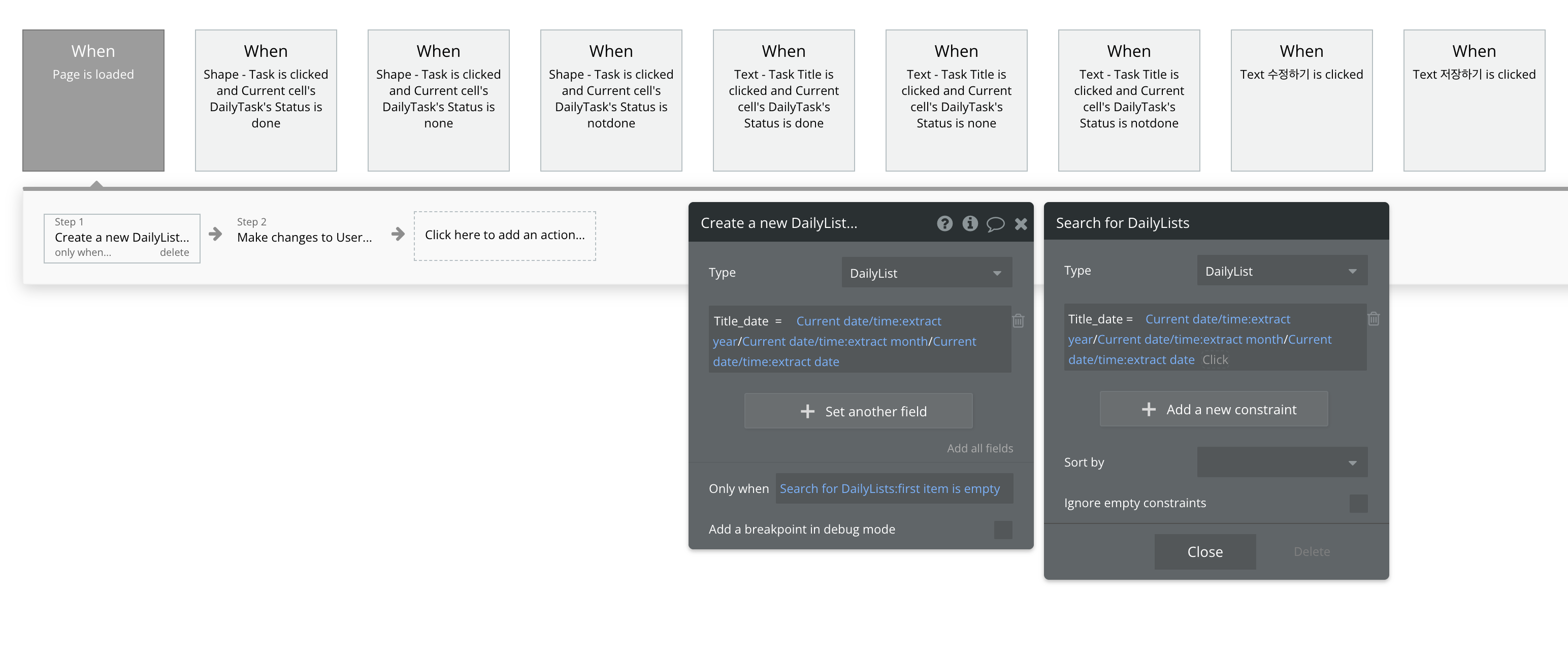The width and height of the screenshot is (1568, 661).
Task: Click plus icon on Add a new constraint
Action: click(x=1148, y=410)
